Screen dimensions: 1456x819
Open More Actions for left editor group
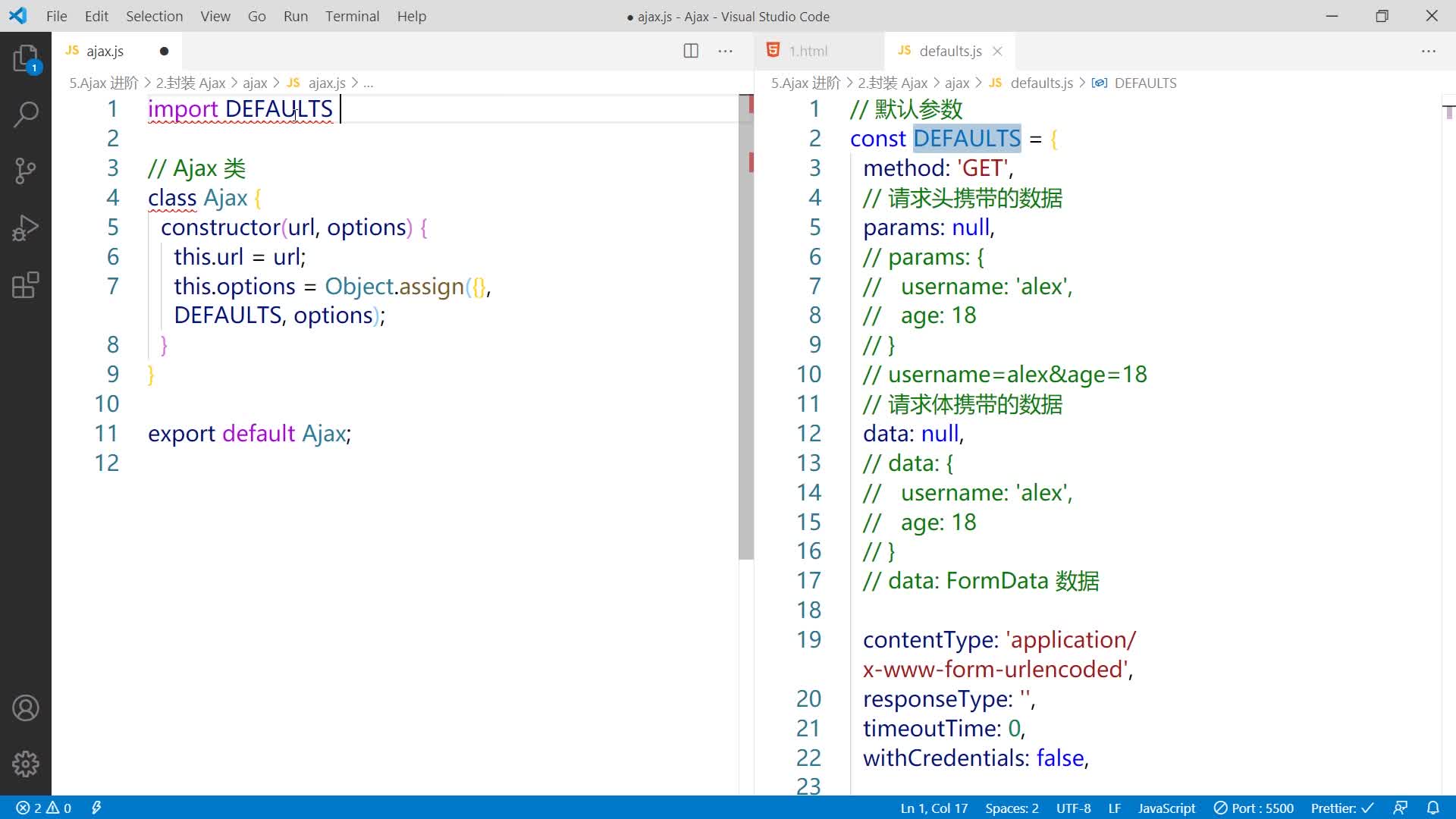(x=726, y=51)
